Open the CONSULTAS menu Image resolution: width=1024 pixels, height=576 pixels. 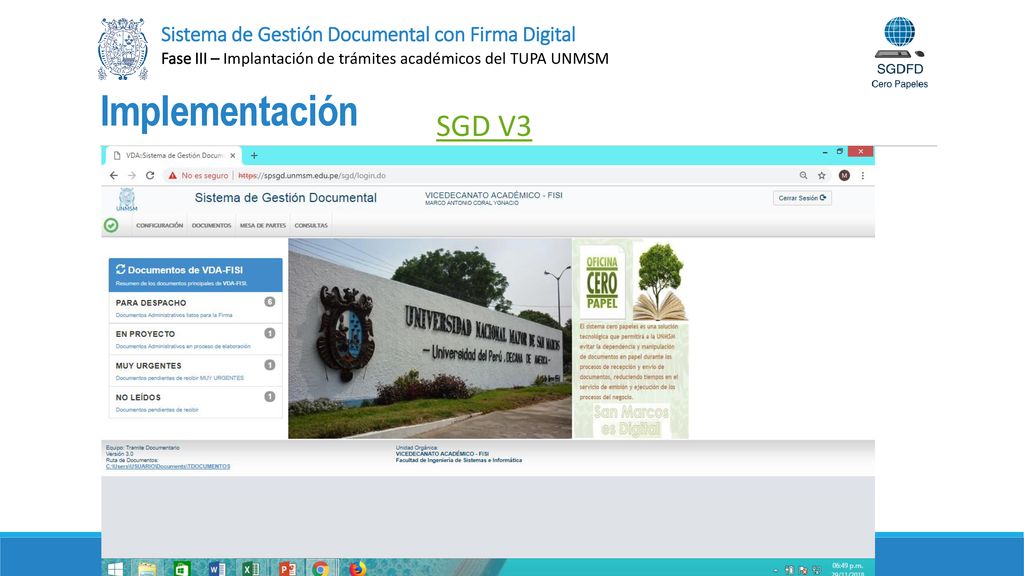311,225
